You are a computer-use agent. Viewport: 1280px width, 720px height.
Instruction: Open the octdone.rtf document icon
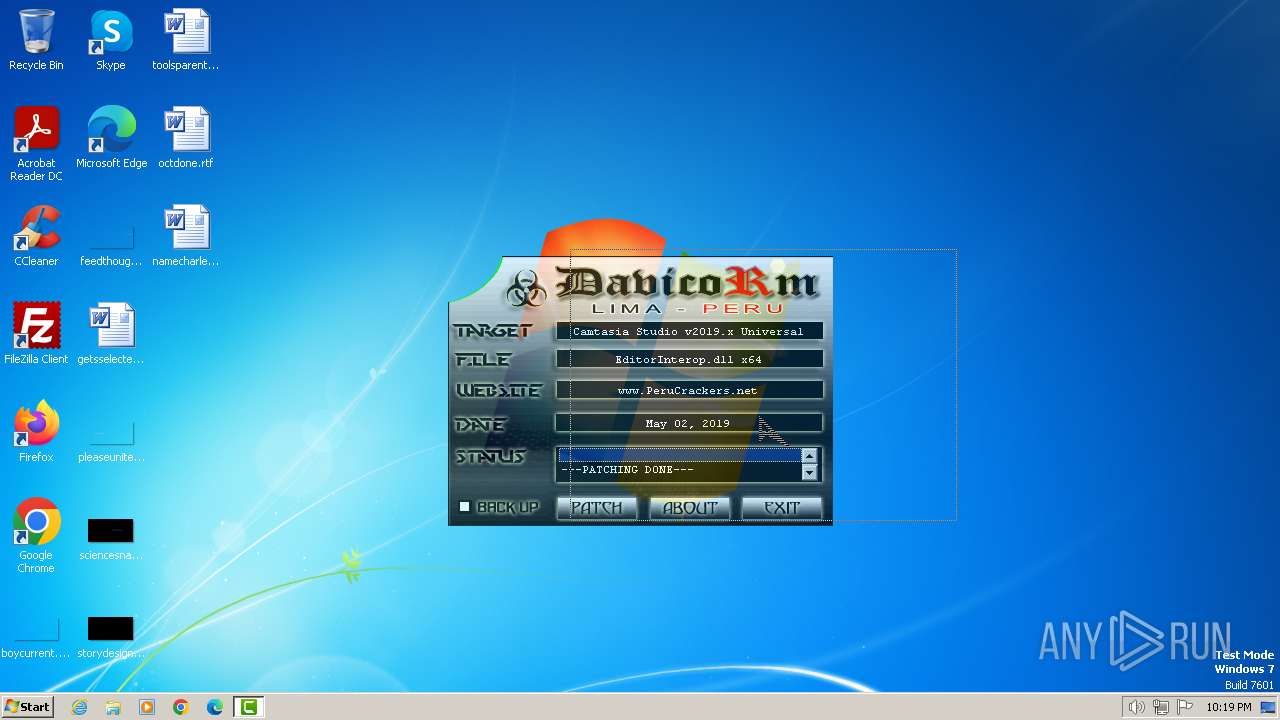[x=186, y=138]
